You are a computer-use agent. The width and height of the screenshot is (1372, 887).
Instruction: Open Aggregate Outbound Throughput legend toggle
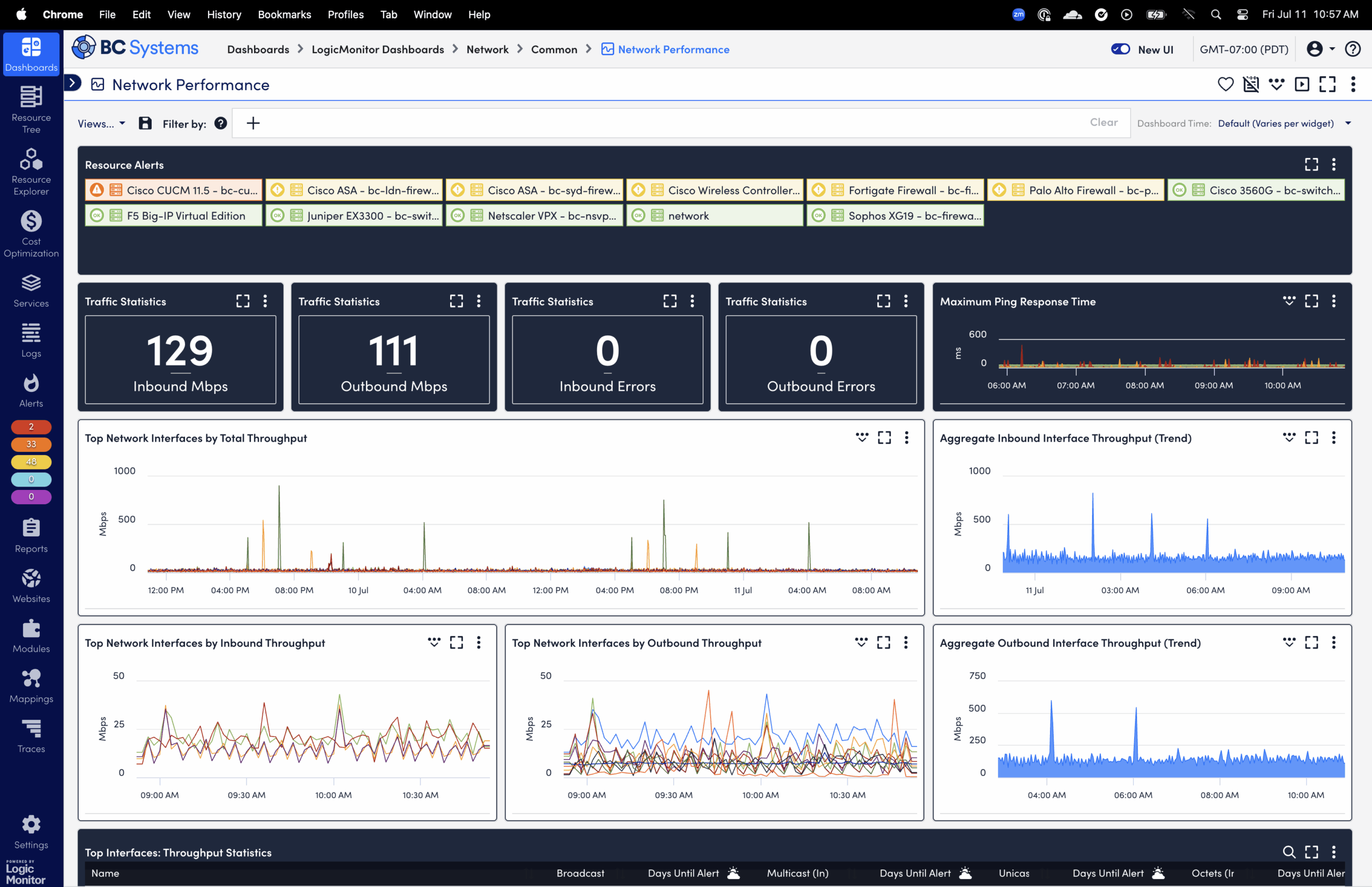pyautogui.click(x=1289, y=642)
